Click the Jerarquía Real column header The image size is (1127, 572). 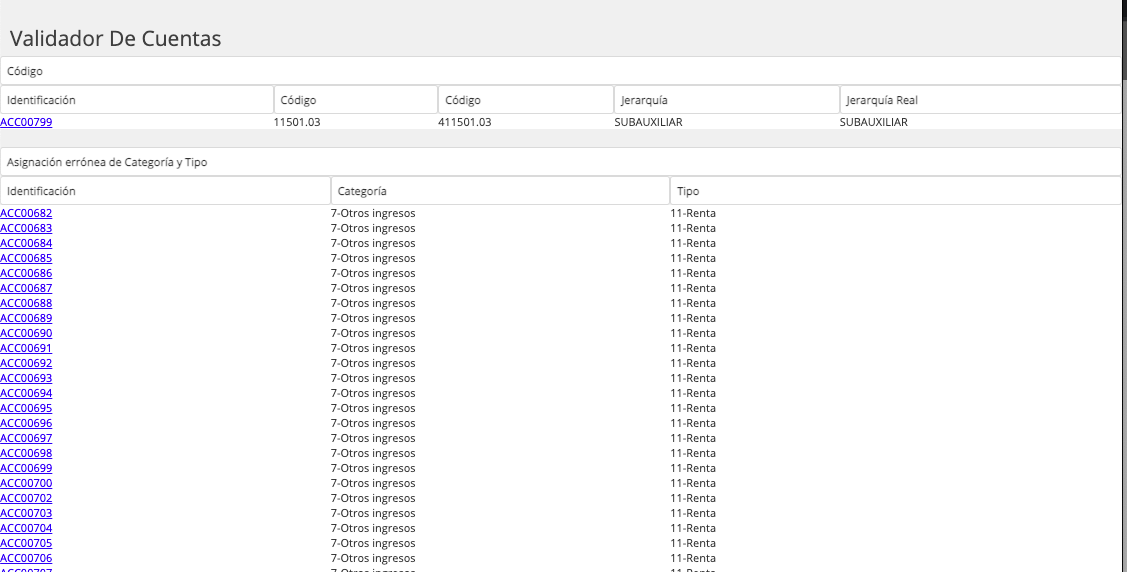coord(980,100)
